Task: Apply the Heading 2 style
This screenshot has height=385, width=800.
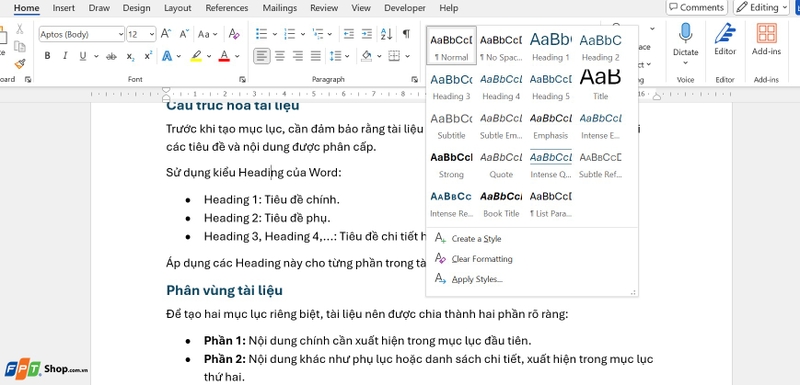Action: (601, 46)
